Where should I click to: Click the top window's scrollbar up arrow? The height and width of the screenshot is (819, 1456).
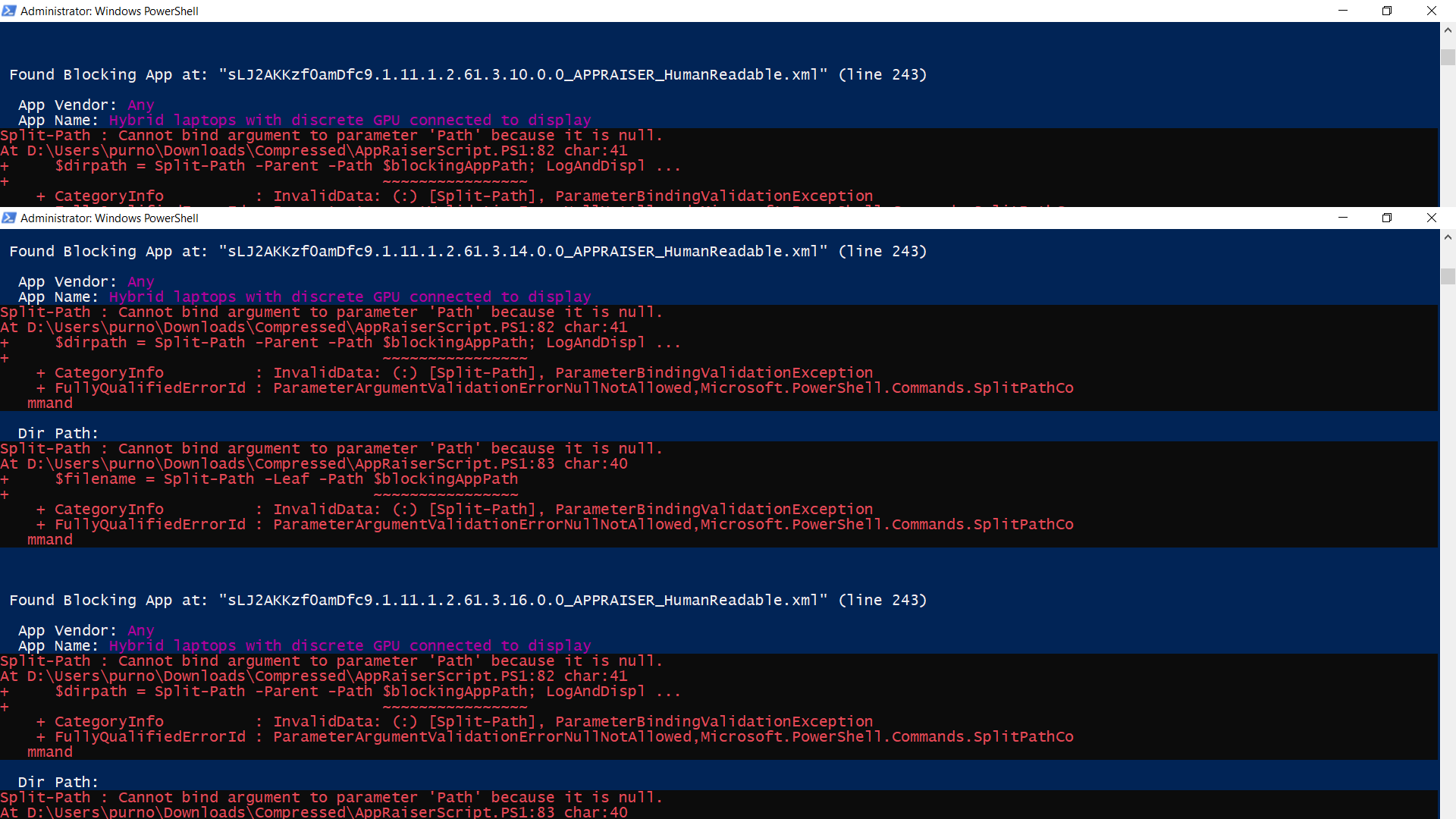click(x=1448, y=30)
